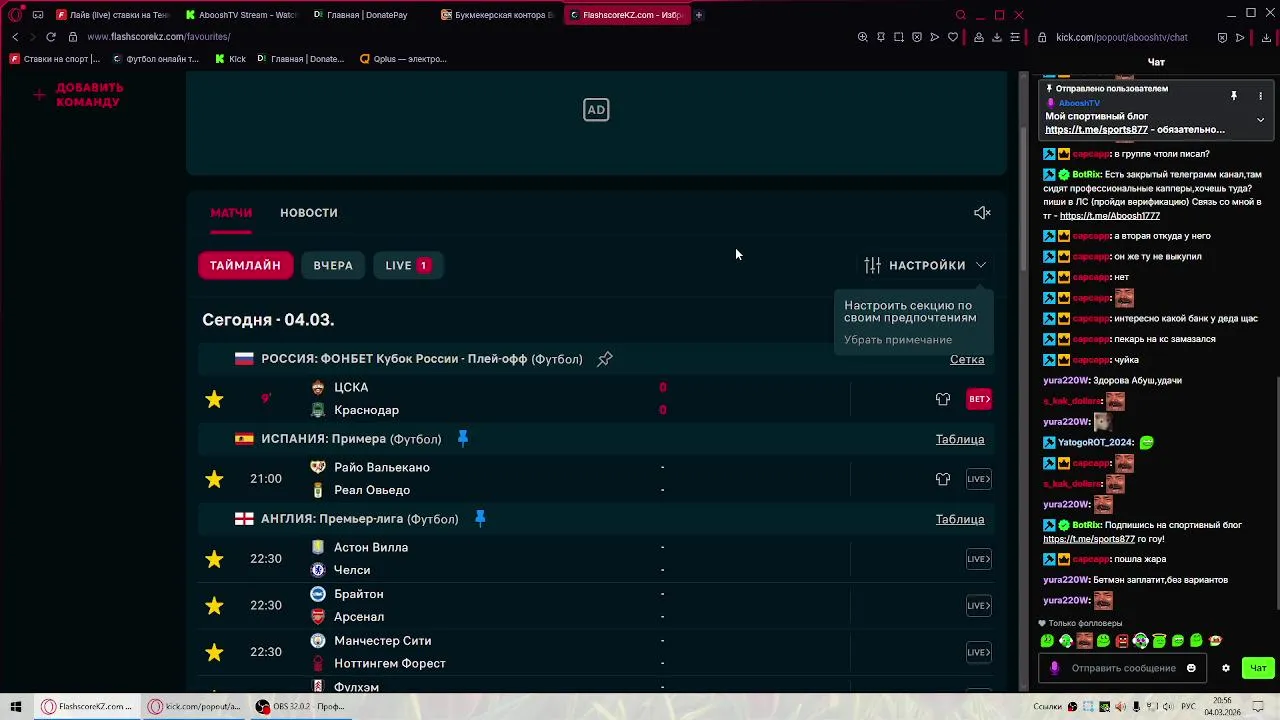Unpin the England Premier League
Image resolution: width=1280 pixels, height=720 pixels.
point(480,518)
